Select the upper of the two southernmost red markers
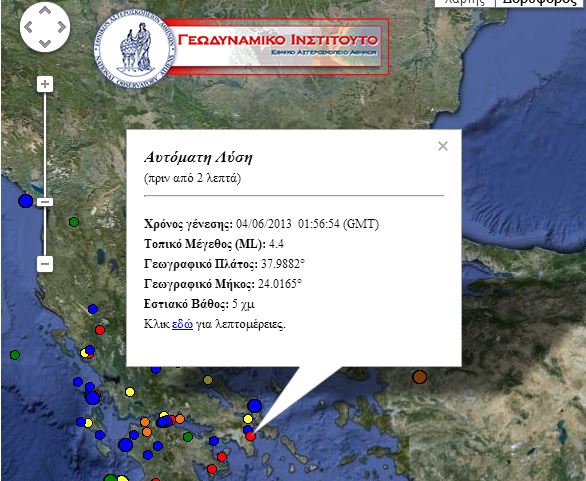The height and width of the screenshot is (481, 586). (222, 457)
